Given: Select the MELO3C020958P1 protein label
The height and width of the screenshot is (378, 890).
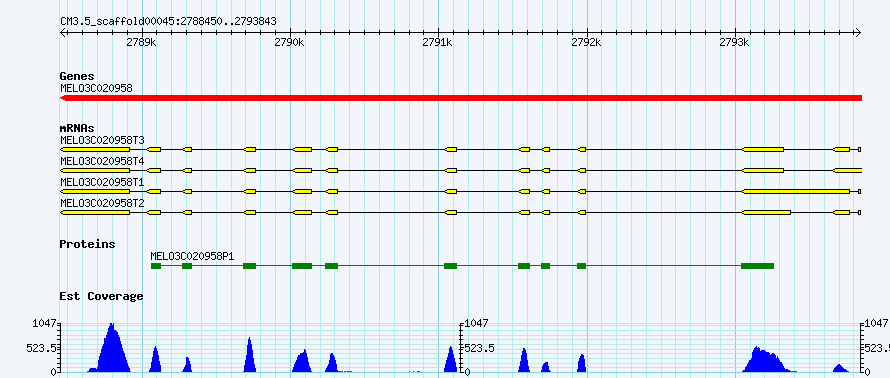Looking at the screenshot, I should coord(192,256).
